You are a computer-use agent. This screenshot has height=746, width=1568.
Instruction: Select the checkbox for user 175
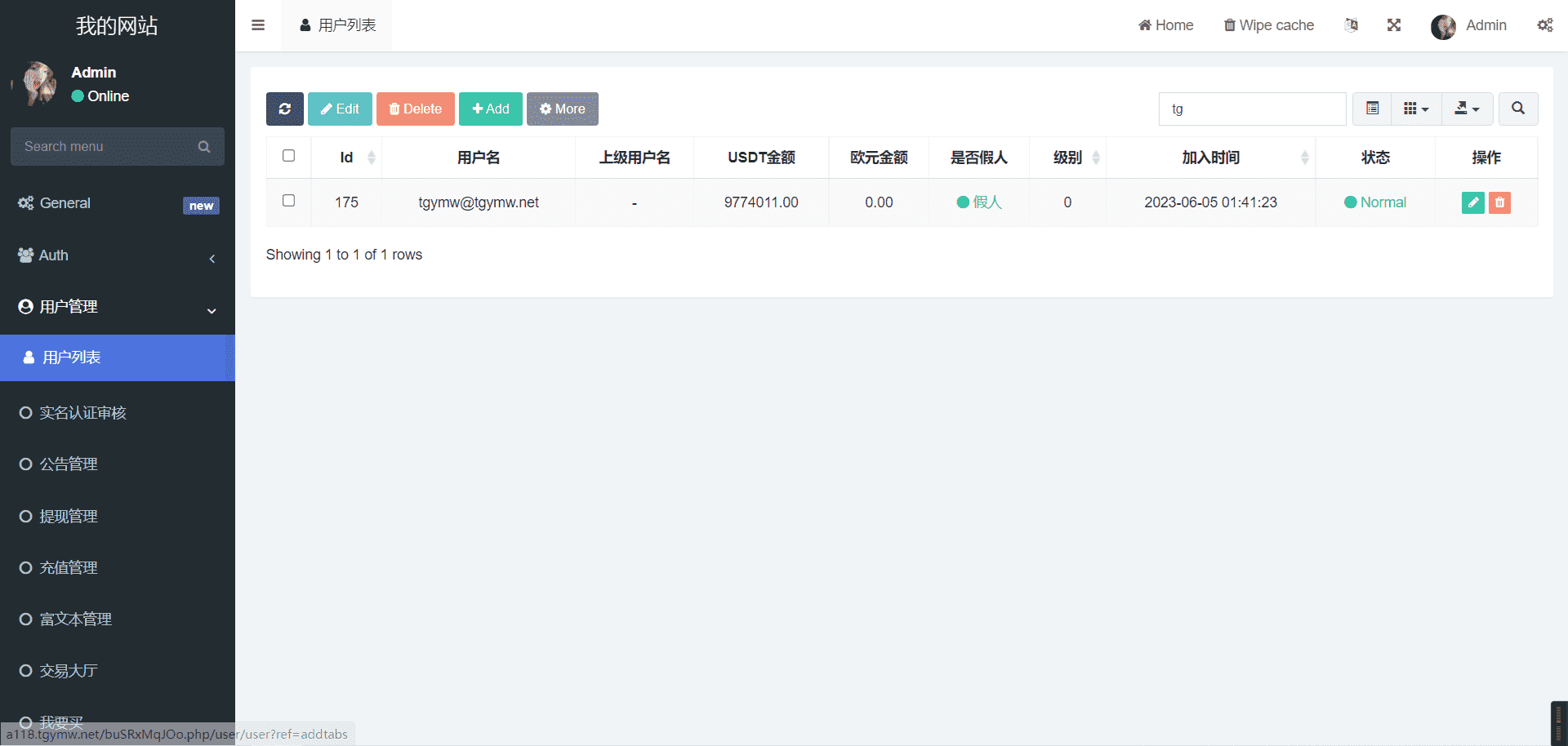(x=288, y=201)
